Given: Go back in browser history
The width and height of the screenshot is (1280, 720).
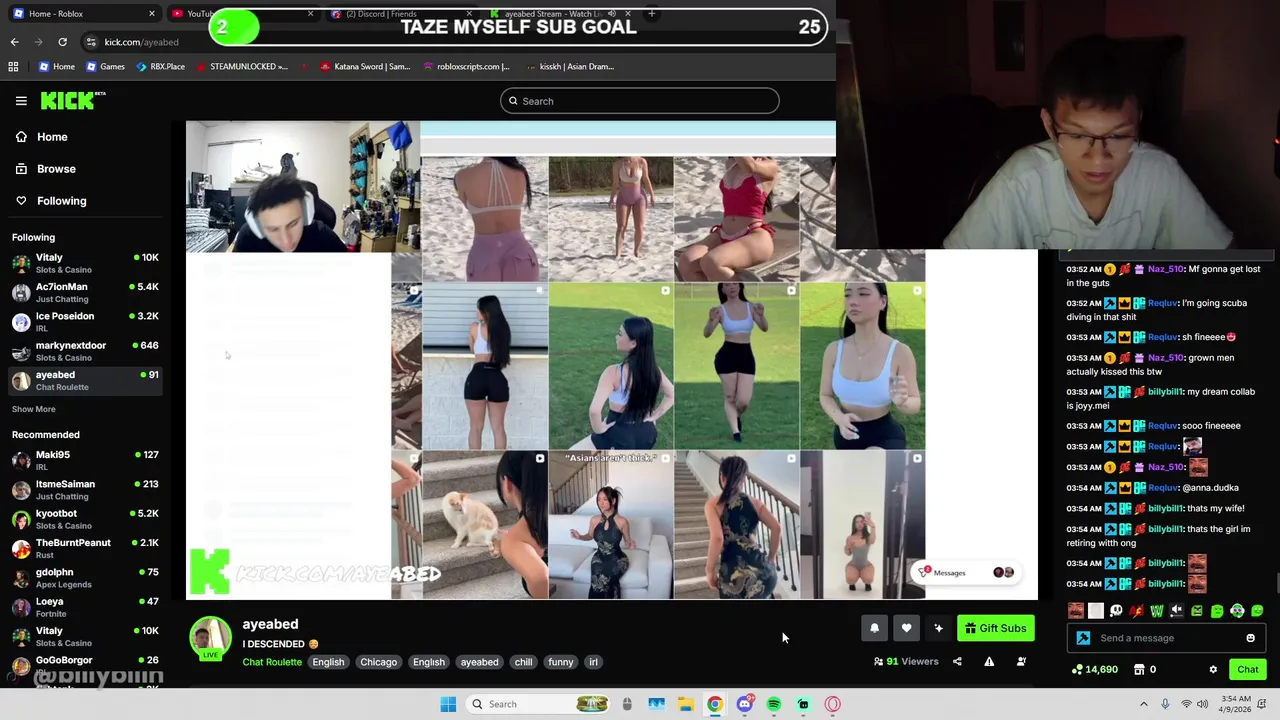Looking at the screenshot, I should point(14,42).
